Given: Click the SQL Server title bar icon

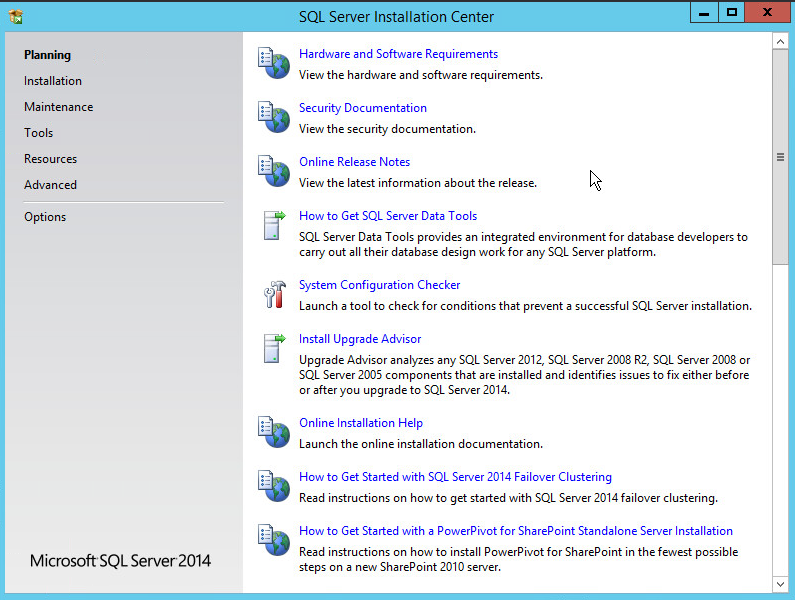Looking at the screenshot, I should pos(15,16).
